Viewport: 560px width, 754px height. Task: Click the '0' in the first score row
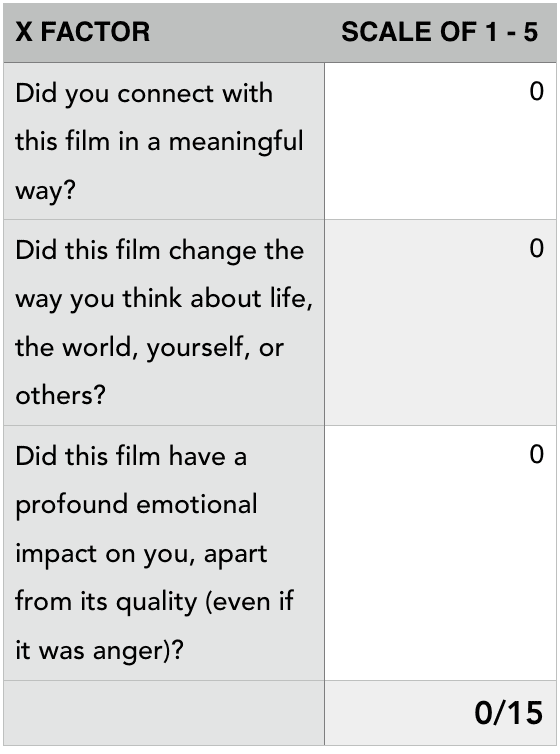536,91
